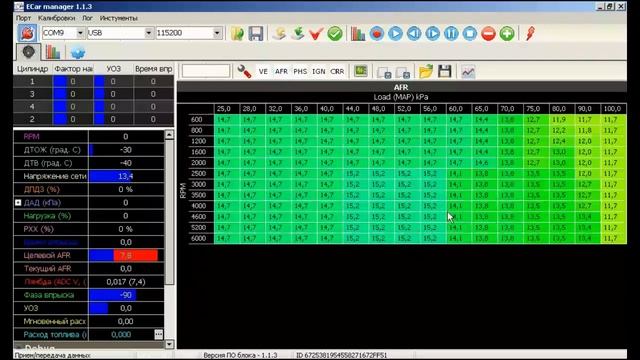Viewport: 640px width, 360px height.
Task: Click the second paste-table window icon
Action: pyautogui.click(x=403, y=72)
